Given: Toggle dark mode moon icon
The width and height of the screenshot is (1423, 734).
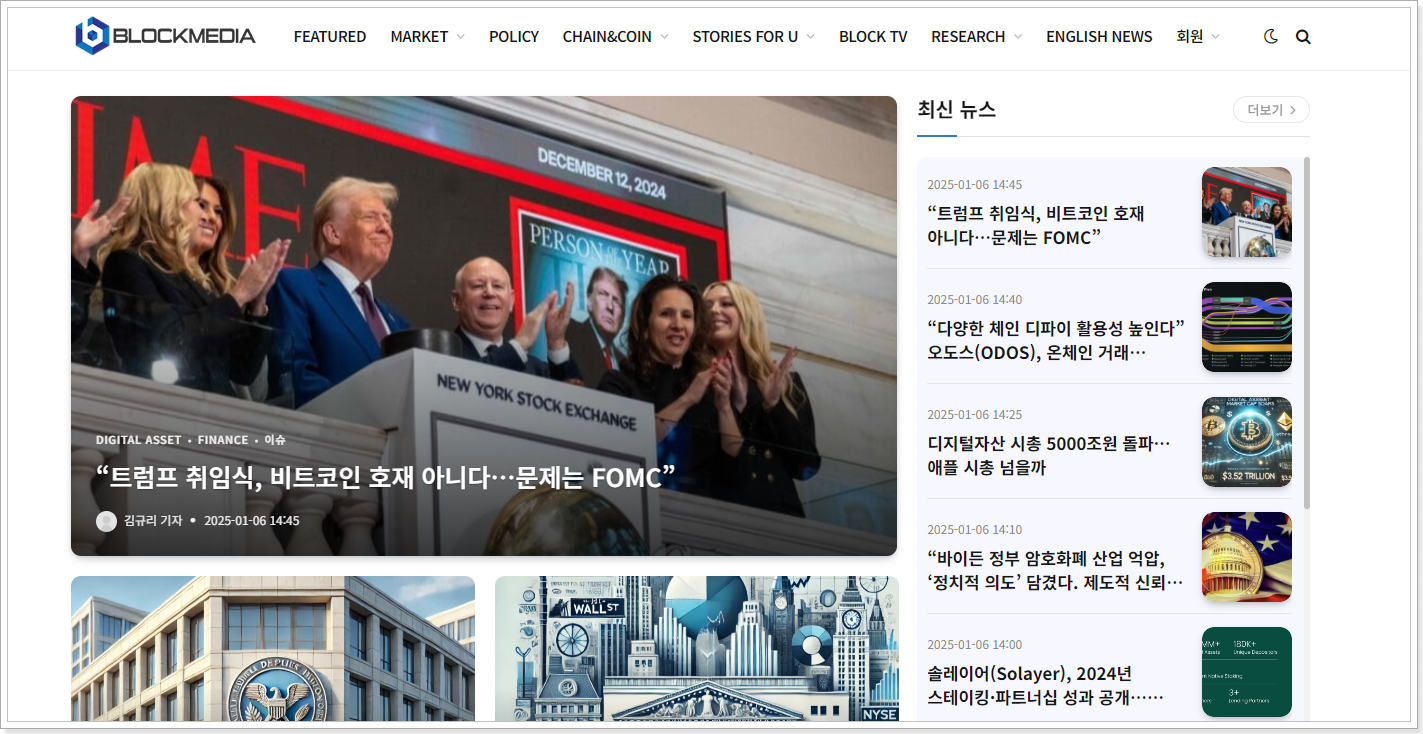Looking at the screenshot, I should pyautogui.click(x=1271, y=36).
